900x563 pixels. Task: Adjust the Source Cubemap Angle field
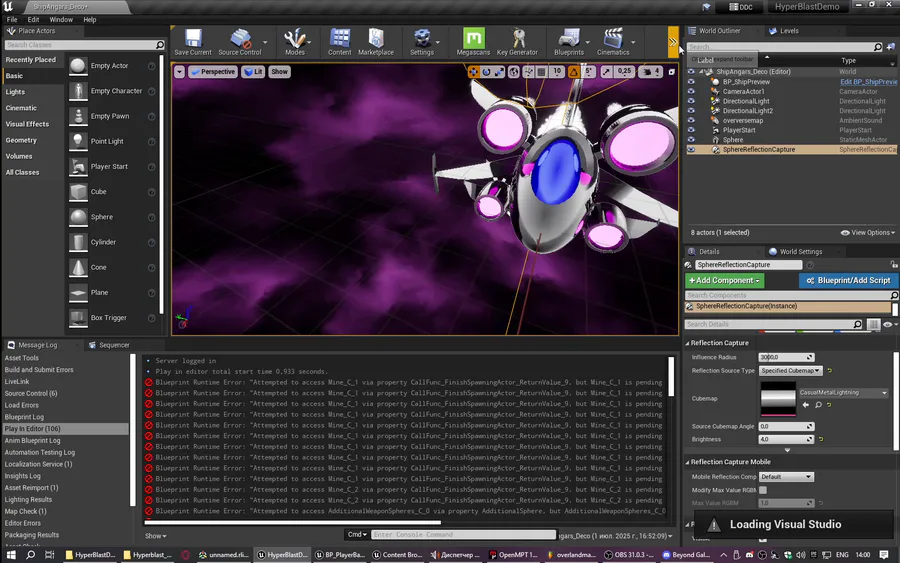(786, 426)
